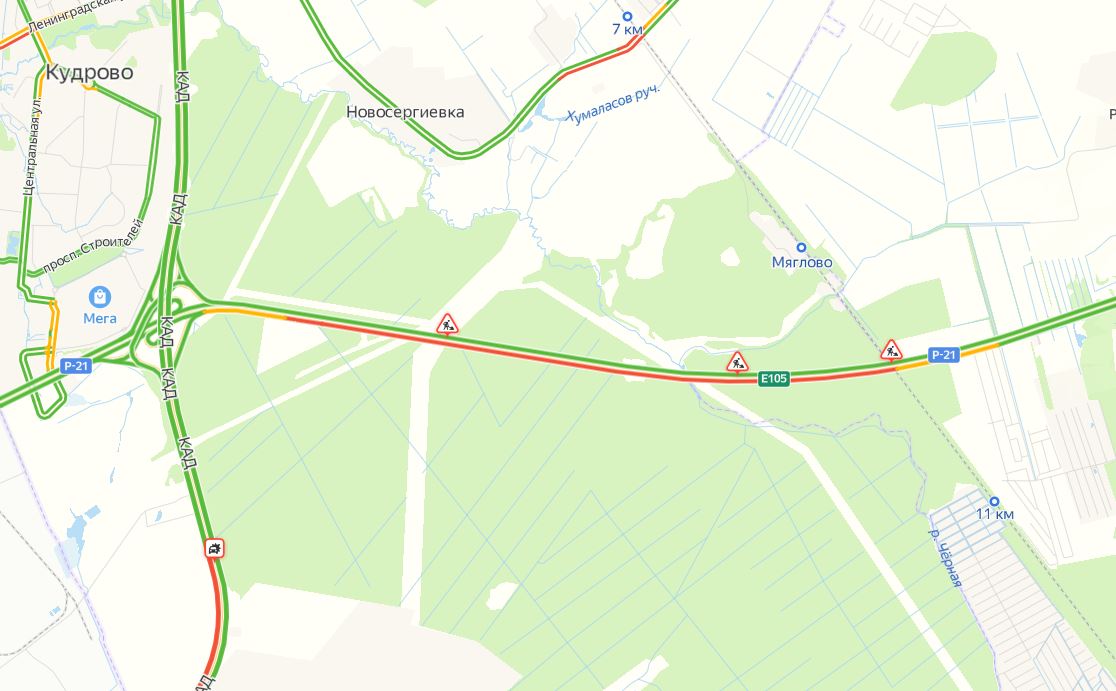Screen dimensions: 1116x691
Task: Open the roadworks warning beside the E105 shield
Action: pyautogui.click(x=737, y=362)
